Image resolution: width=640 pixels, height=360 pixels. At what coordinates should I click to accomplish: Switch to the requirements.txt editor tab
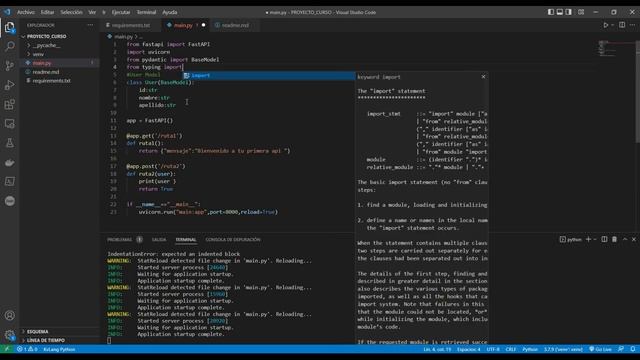(131, 25)
